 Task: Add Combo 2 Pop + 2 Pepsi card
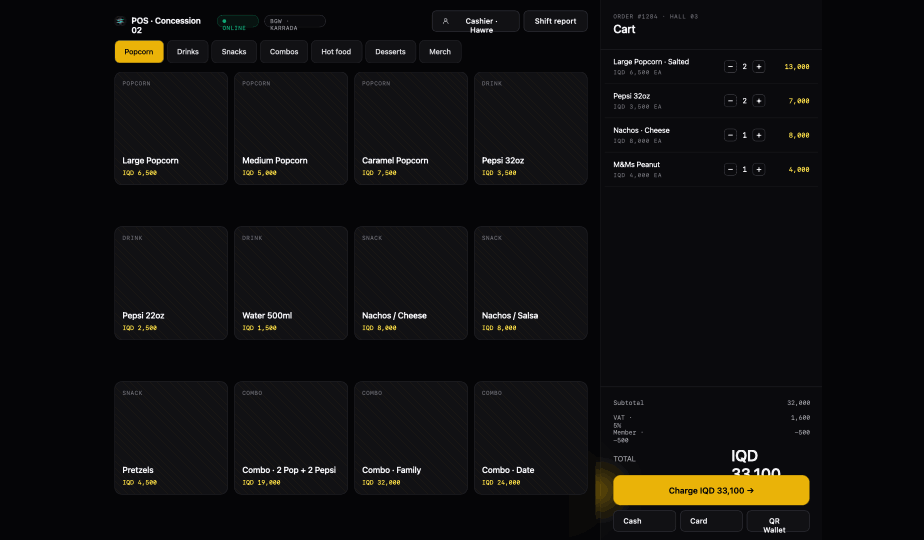[x=291, y=438]
